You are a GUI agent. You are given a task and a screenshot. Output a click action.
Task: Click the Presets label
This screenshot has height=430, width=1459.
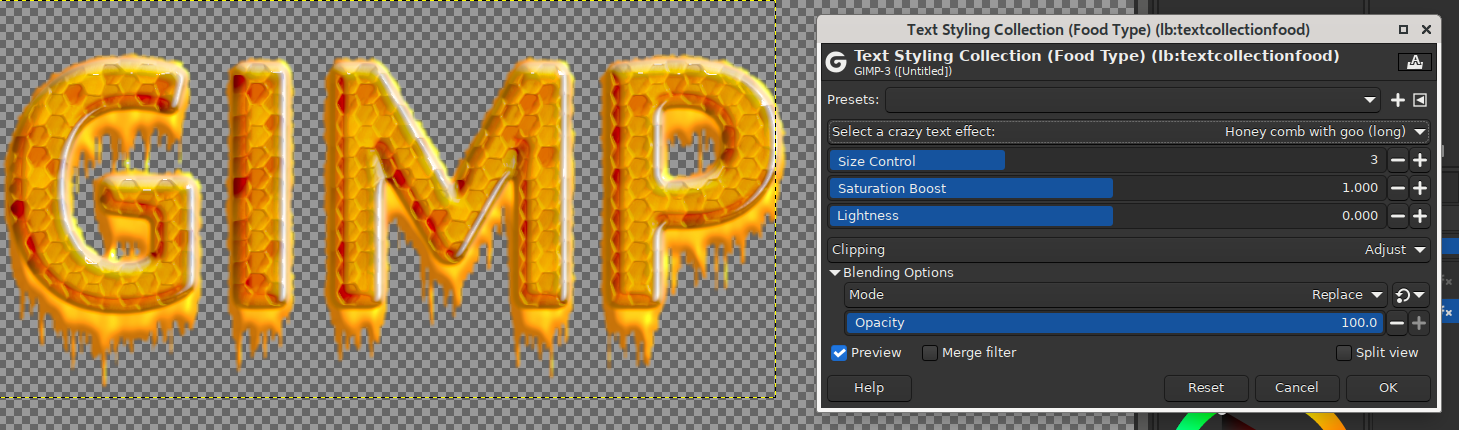click(853, 100)
